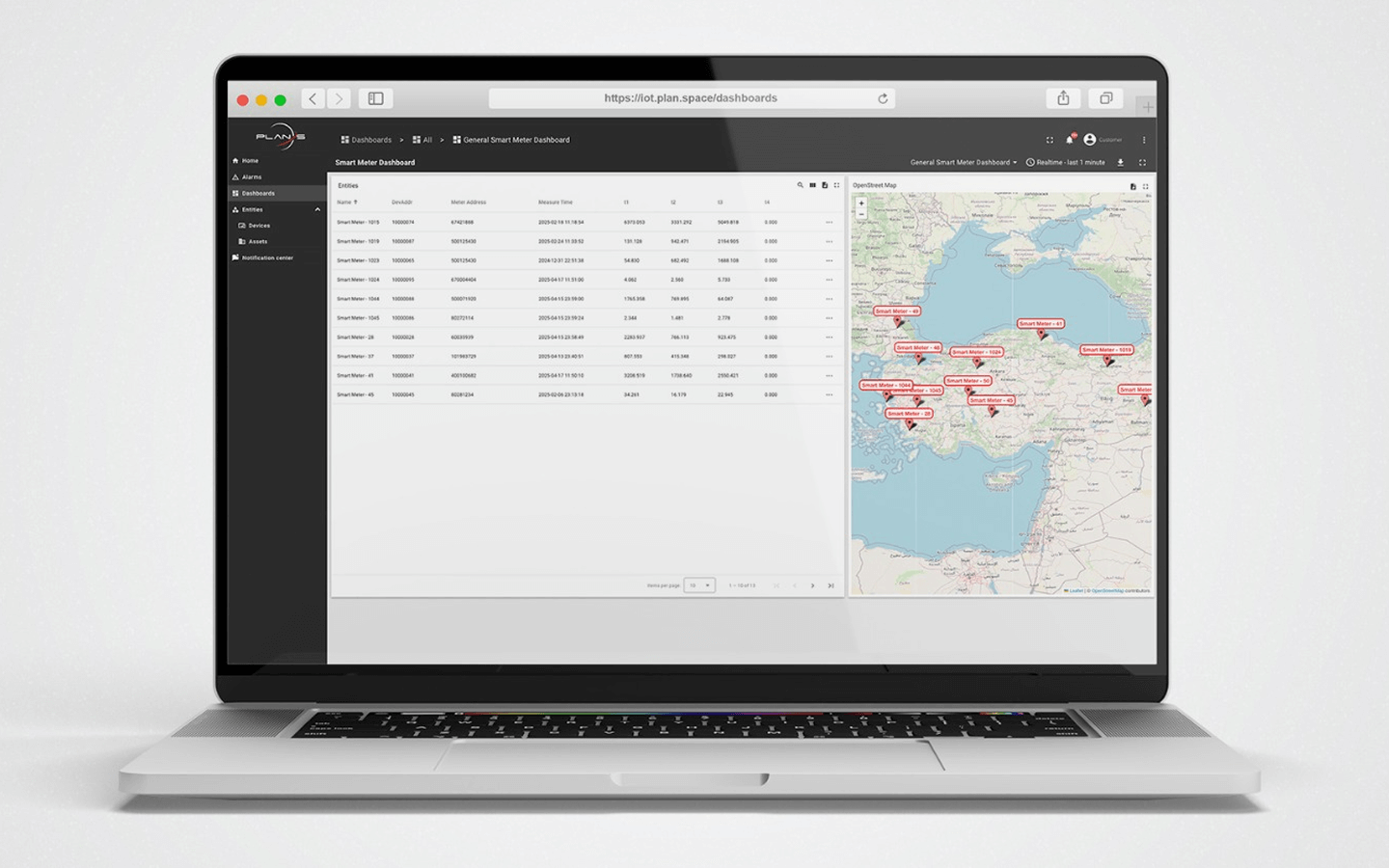The height and width of the screenshot is (868, 1389).
Task: Click the dashboard download export icon
Action: [1121, 163]
